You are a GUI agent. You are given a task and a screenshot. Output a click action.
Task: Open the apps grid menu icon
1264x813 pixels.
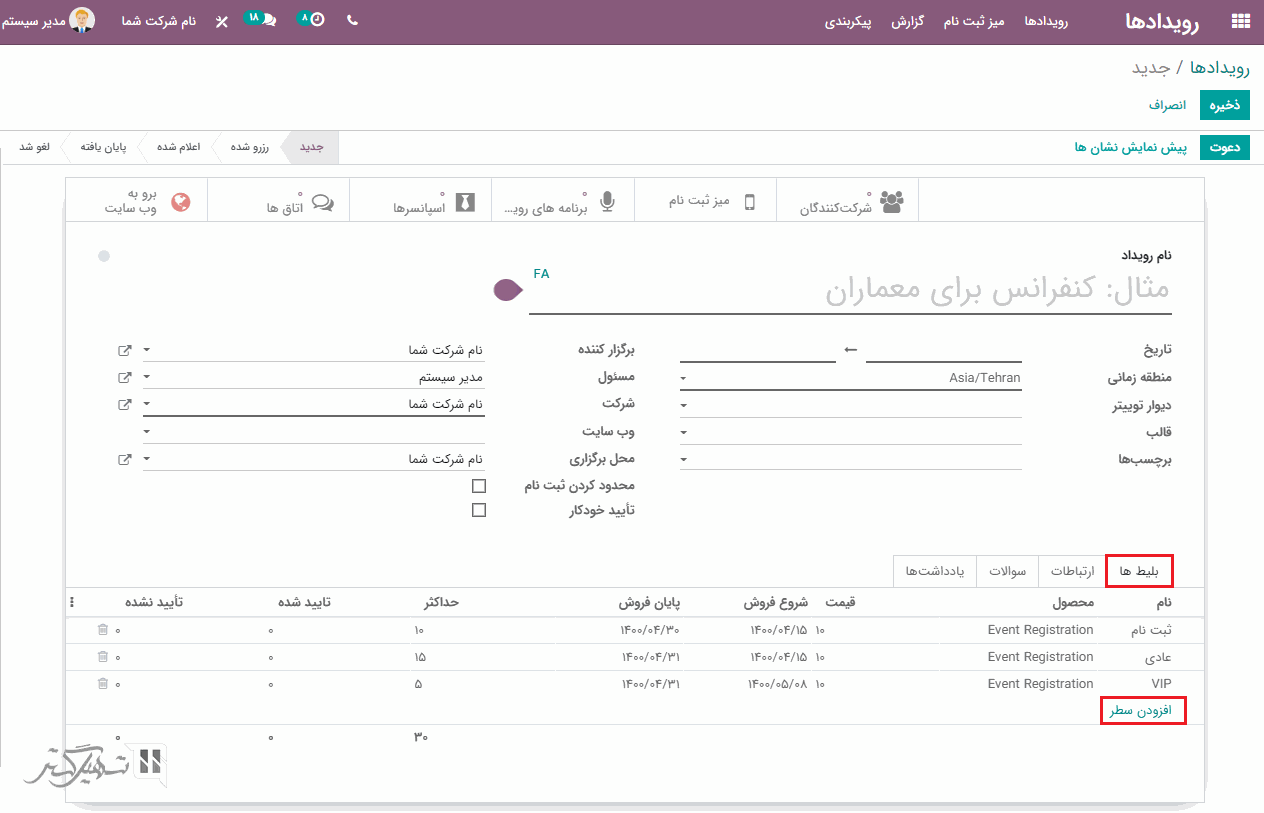click(1240, 21)
